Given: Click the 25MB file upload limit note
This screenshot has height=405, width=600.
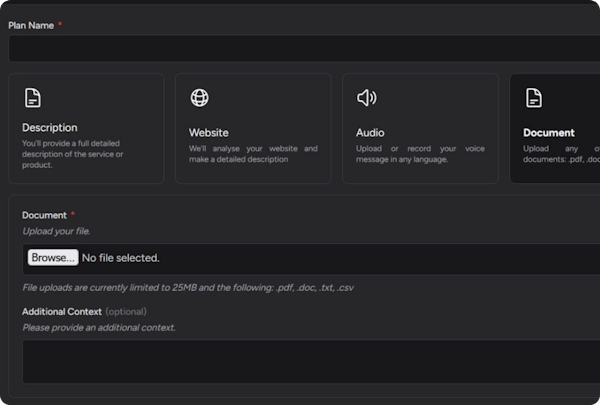Looking at the screenshot, I should pyautogui.click(x=188, y=288).
